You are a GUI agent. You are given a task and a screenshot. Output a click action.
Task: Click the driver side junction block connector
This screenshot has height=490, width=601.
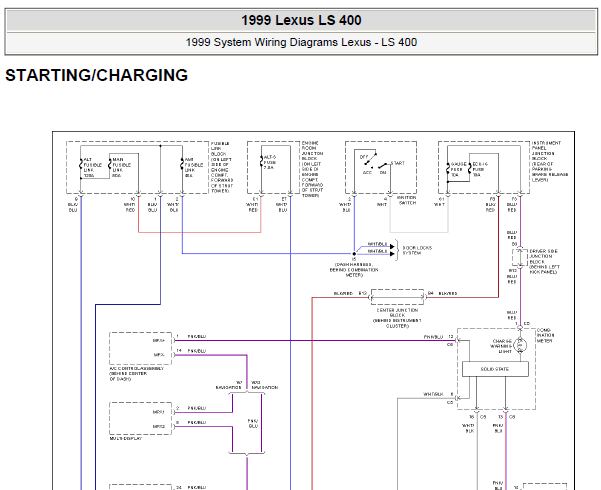coord(520,258)
